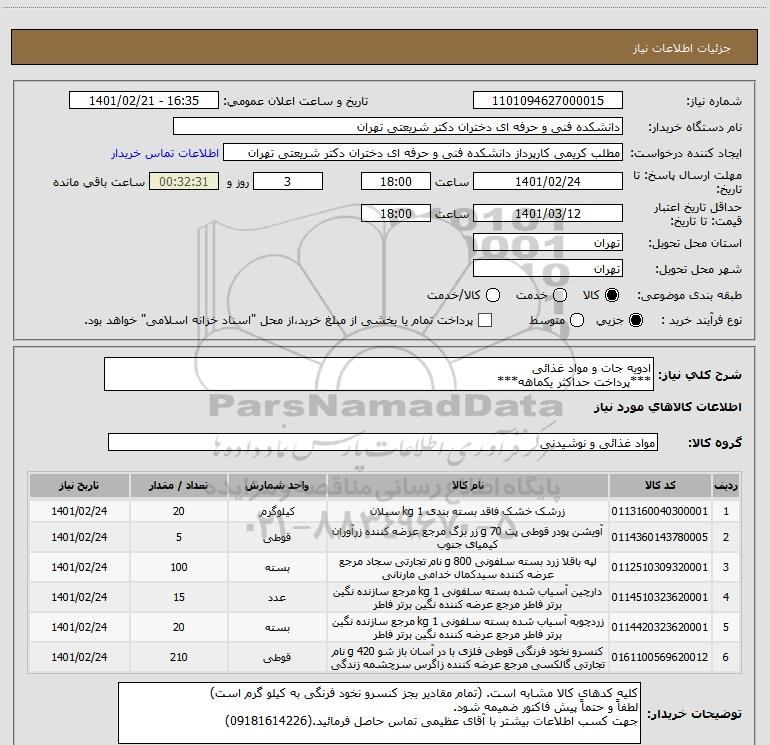Click the گروه کالا field مواد غذائی و نوشیدنی
This screenshot has width=770, height=745.
383,442
